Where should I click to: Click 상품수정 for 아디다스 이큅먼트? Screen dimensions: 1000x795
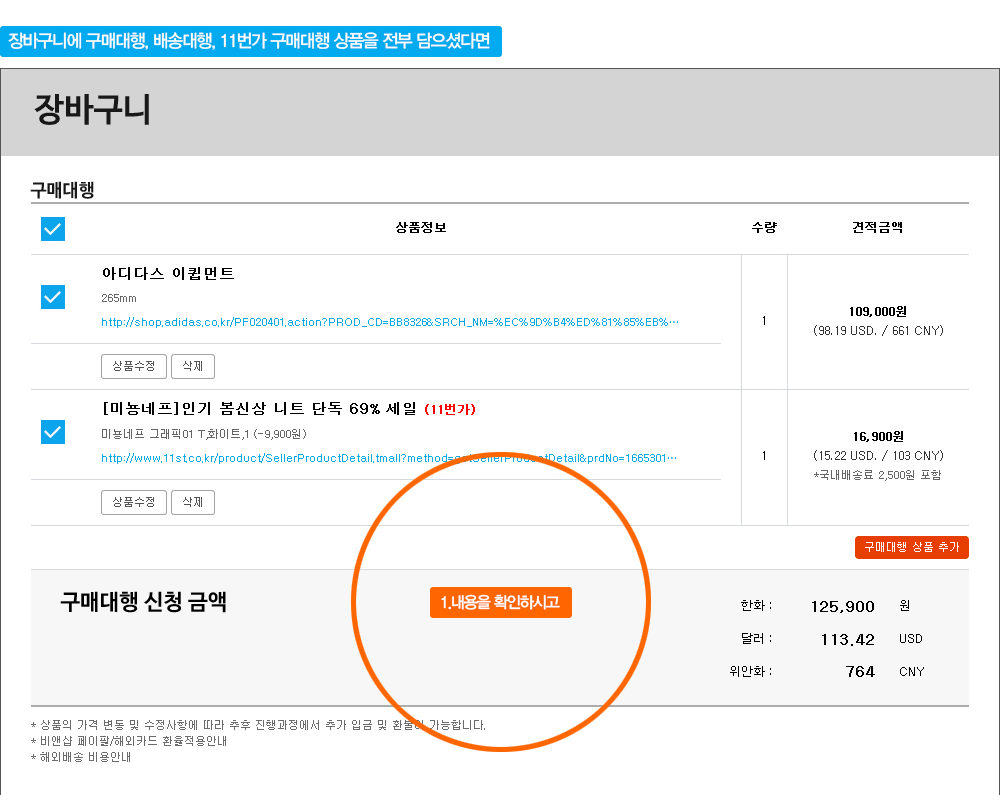point(133,366)
